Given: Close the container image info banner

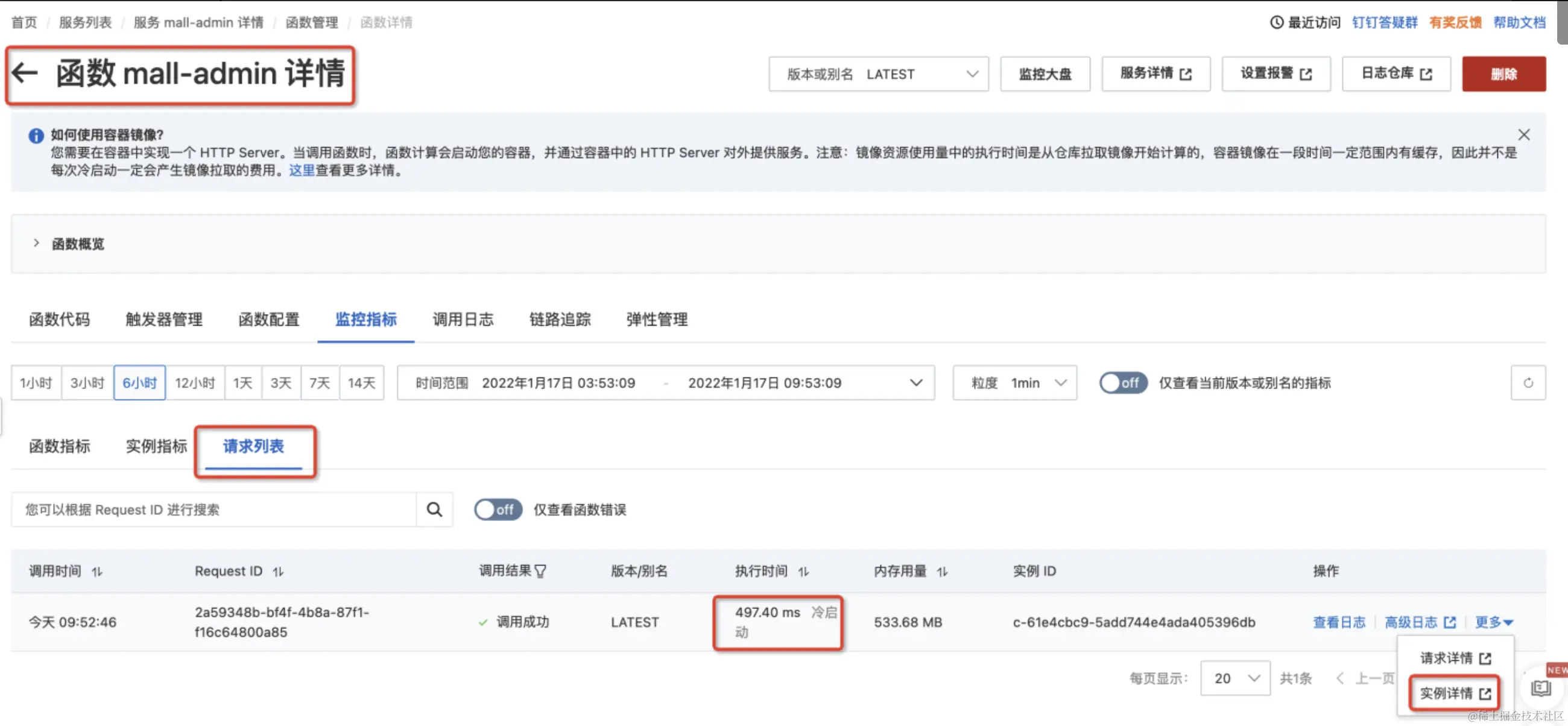Looking at the screenshot, I should click(1523, 134).
